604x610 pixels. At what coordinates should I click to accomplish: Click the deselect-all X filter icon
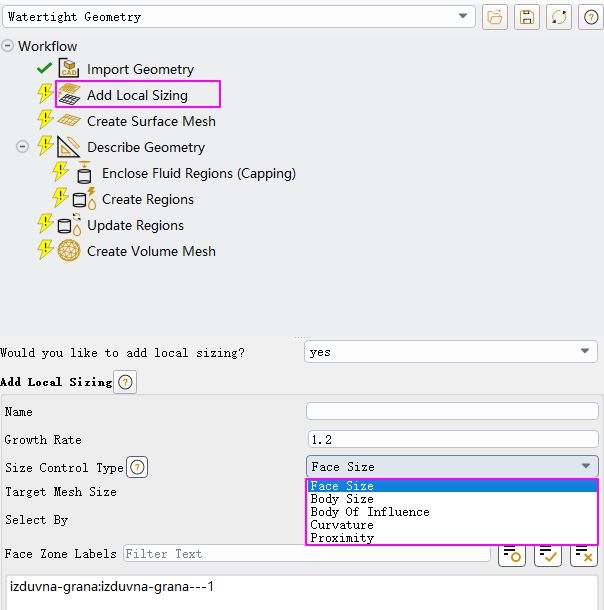583,554
